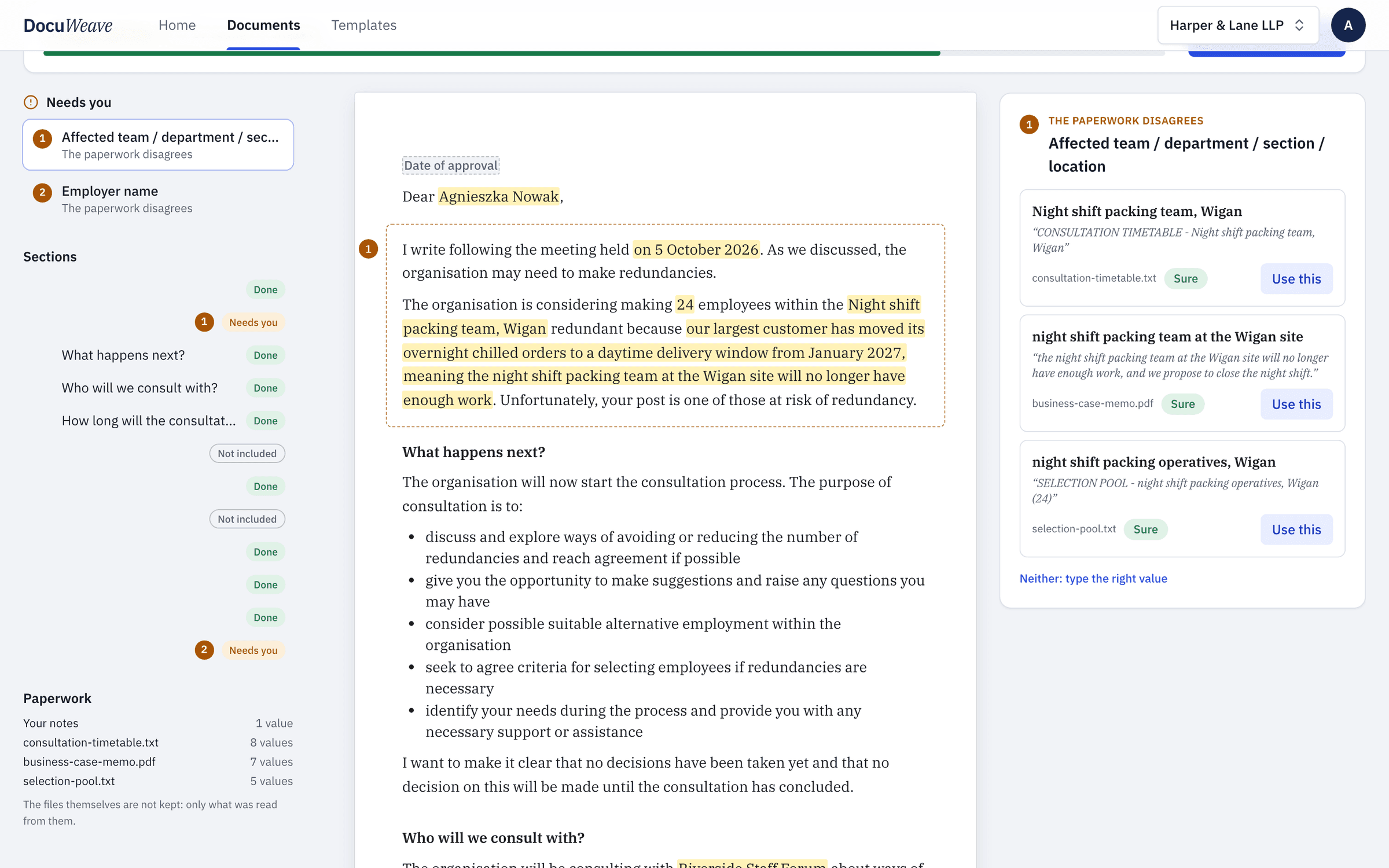Click the Needs you badge numbered 1 in Sections
Screen dimensions: 1389x868
click(253, 322)
